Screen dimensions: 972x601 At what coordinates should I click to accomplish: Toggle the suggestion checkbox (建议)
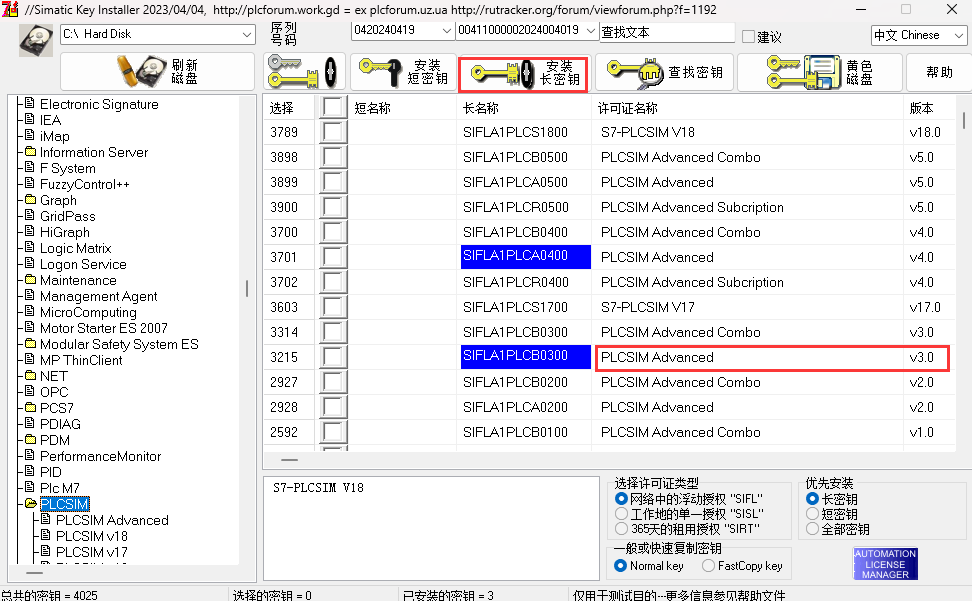tap(748, 37)
